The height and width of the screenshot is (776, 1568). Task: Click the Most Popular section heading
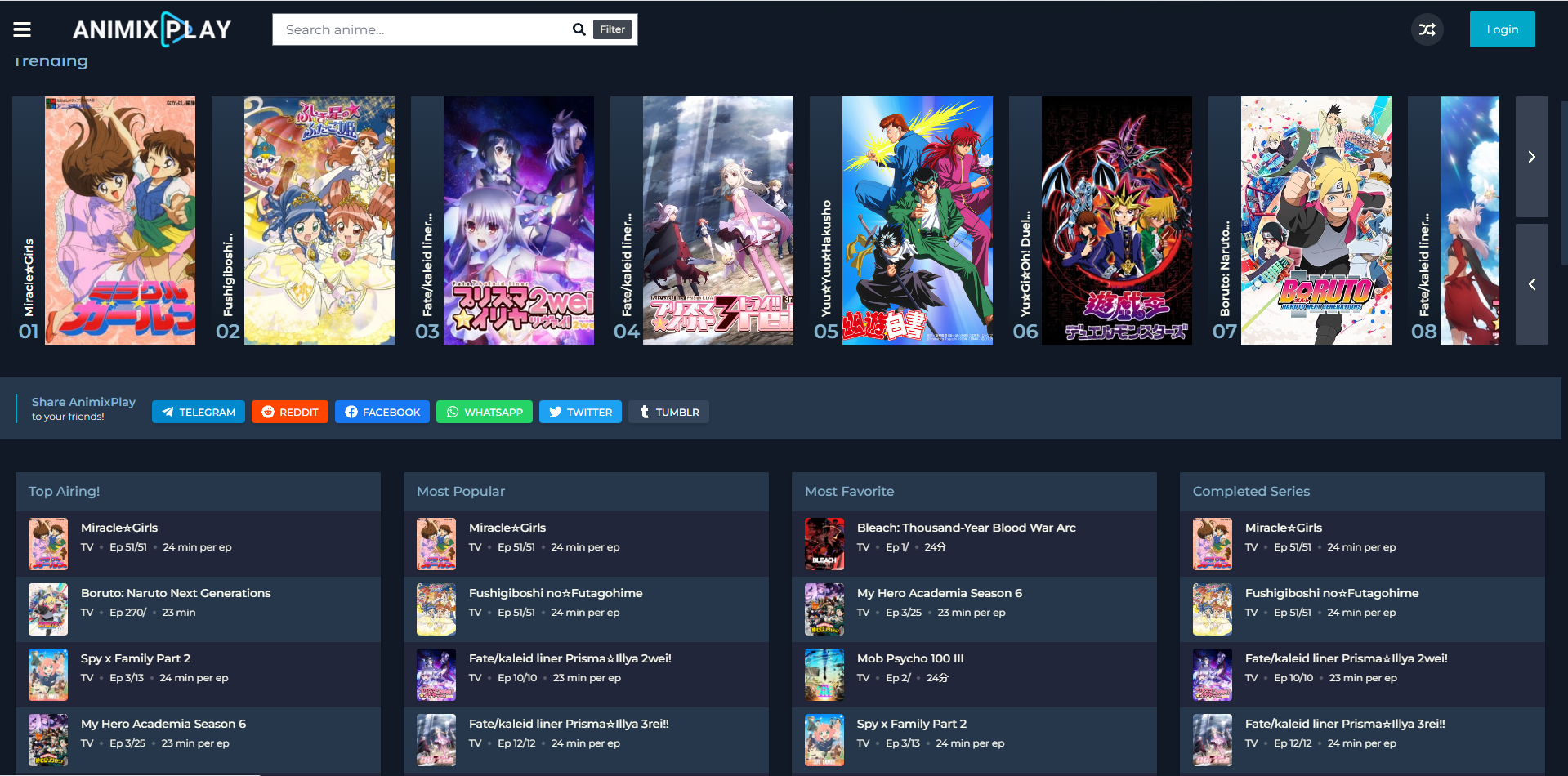click(461, 491)
